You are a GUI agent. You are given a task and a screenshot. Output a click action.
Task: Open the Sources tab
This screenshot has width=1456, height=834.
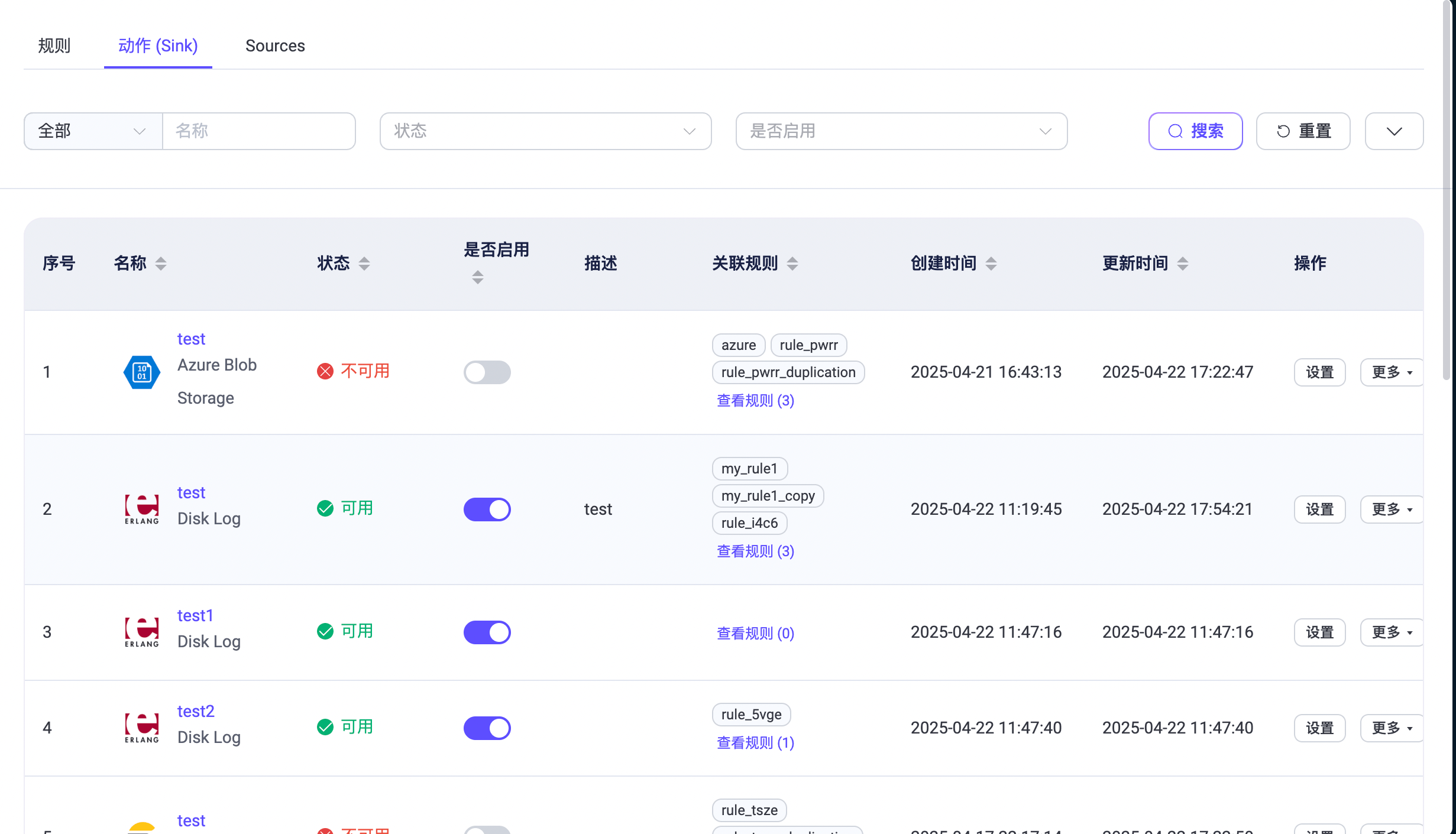[x=275, y=46]
